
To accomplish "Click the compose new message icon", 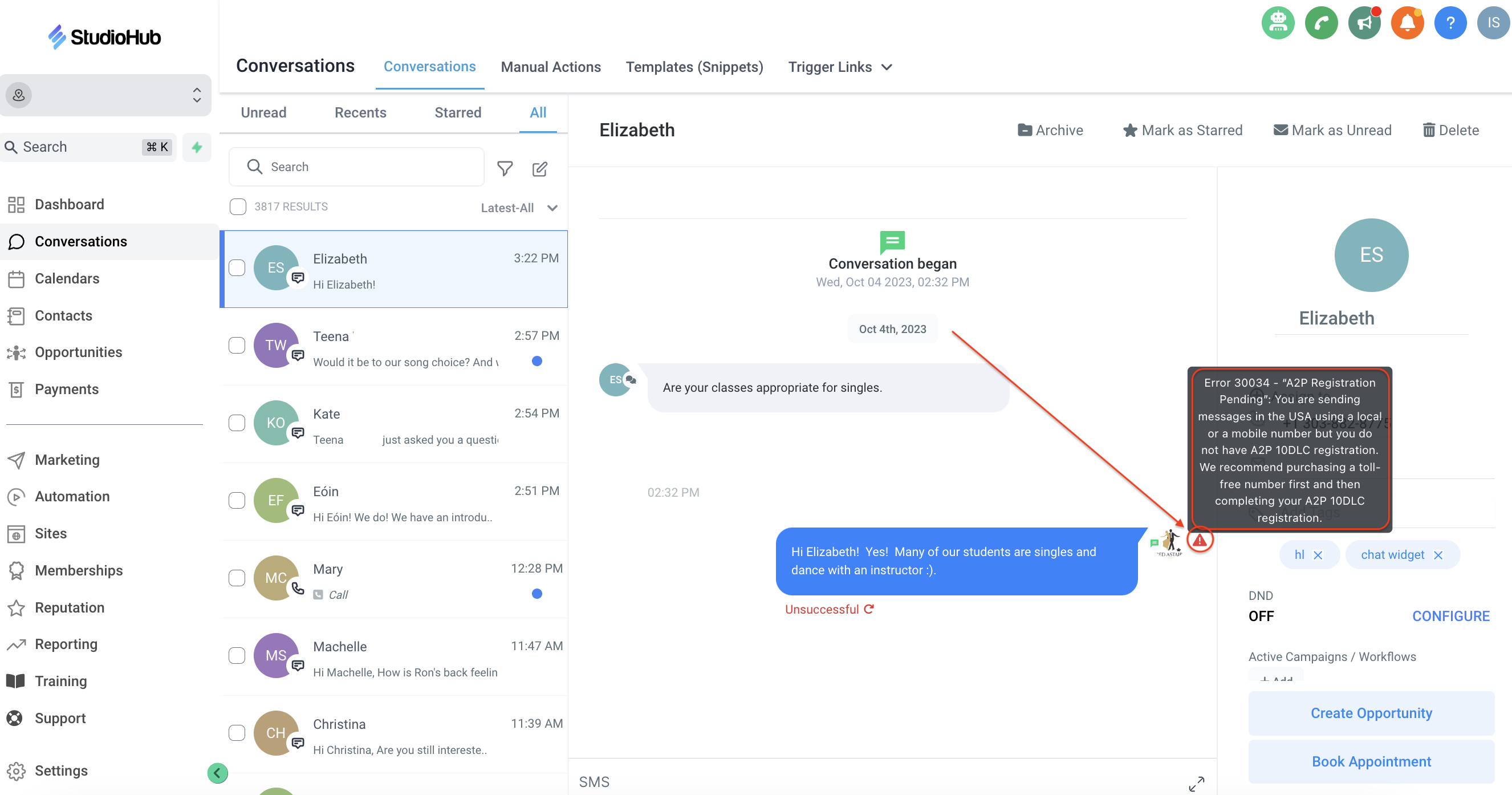I will [x=539, y=168].
